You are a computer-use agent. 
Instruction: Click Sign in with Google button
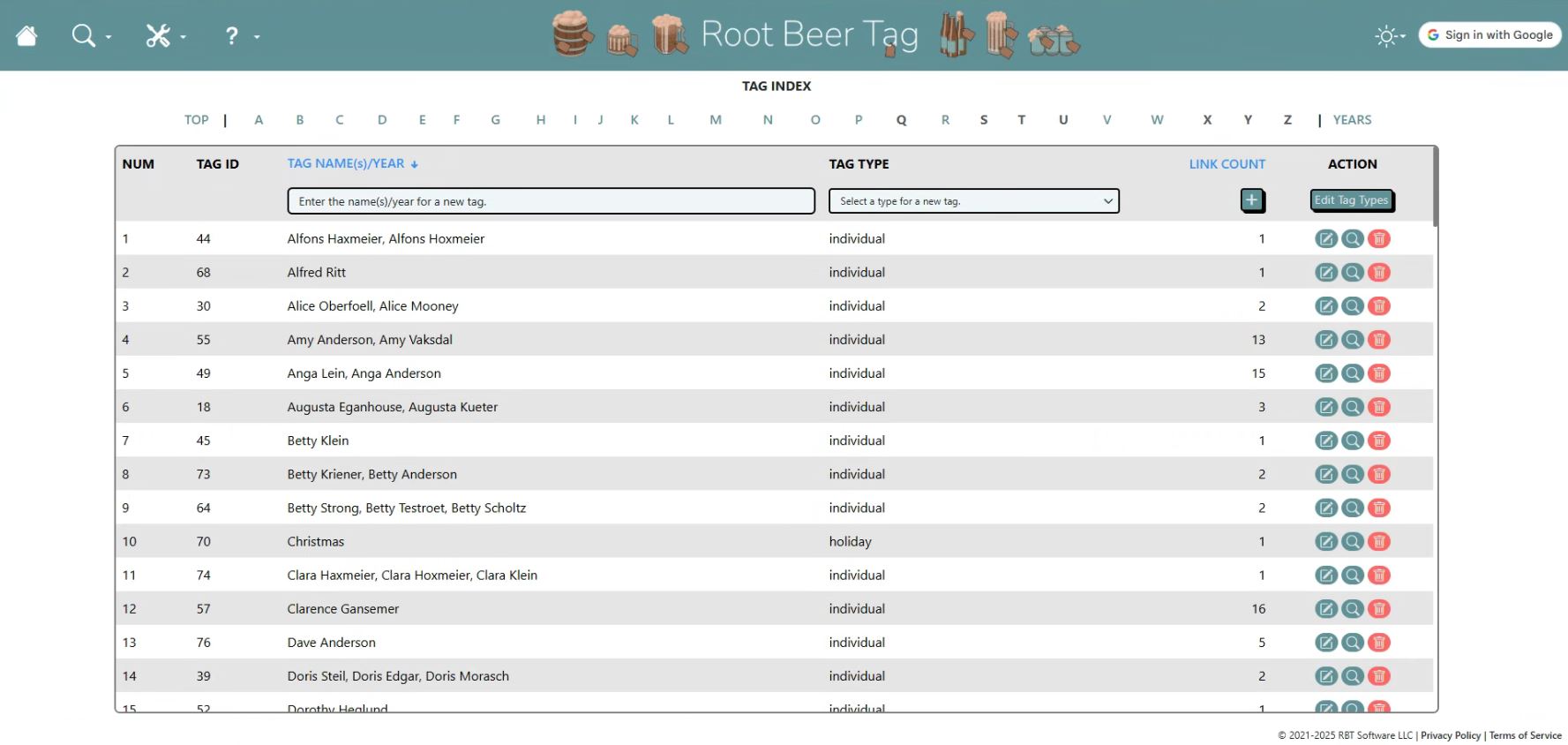pyautogui.click(x=1489, y=35)
